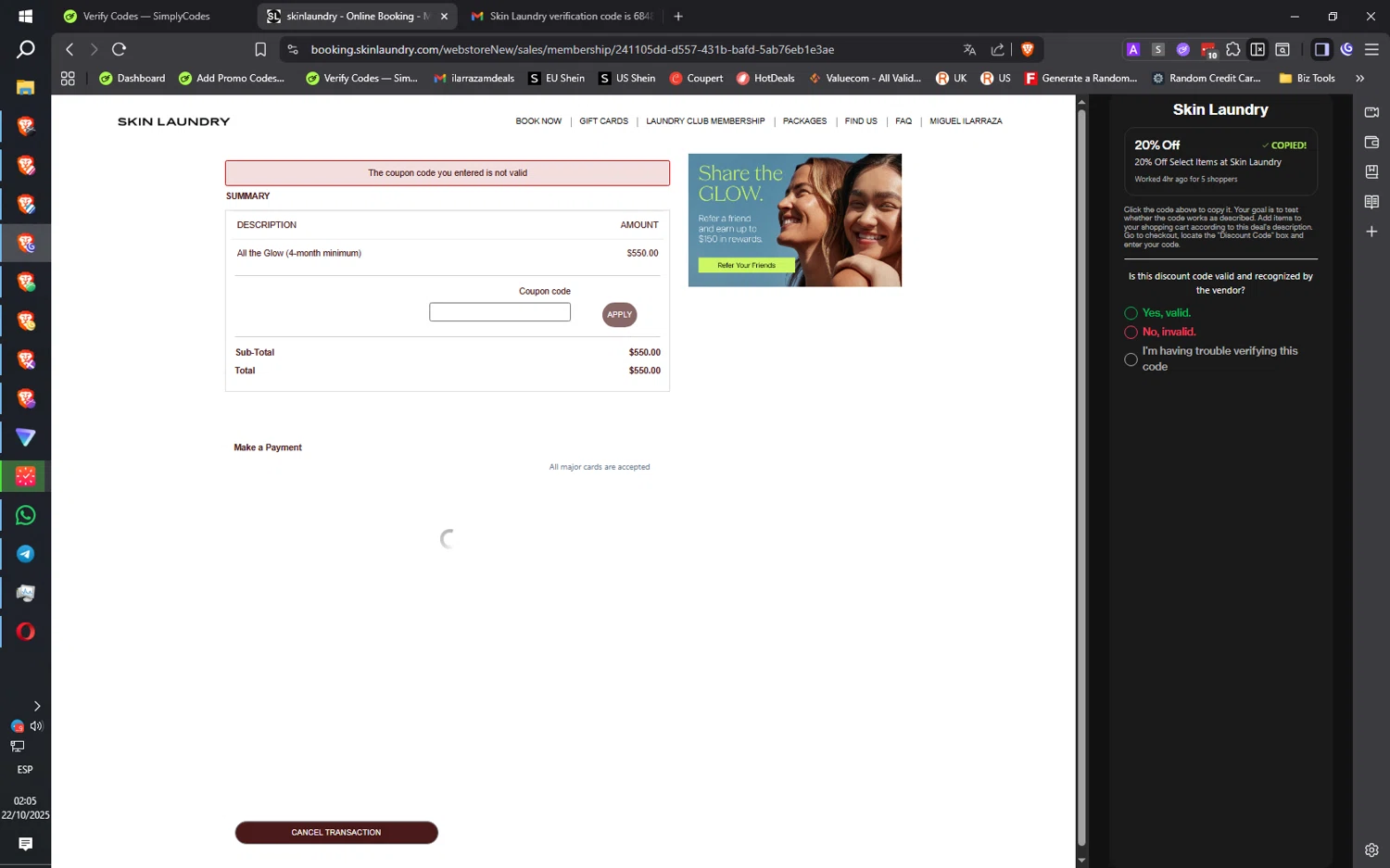Click the tab search icon in toolbar

coord(1283,49)
